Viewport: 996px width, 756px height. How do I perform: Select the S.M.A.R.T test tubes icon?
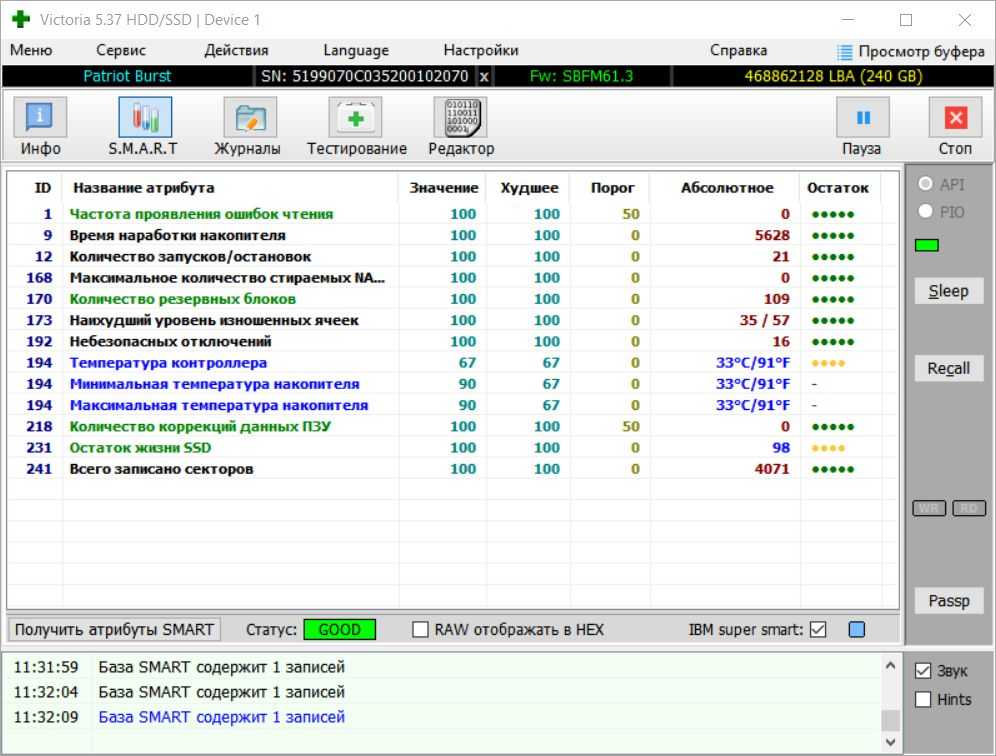(x=145, y=118)
